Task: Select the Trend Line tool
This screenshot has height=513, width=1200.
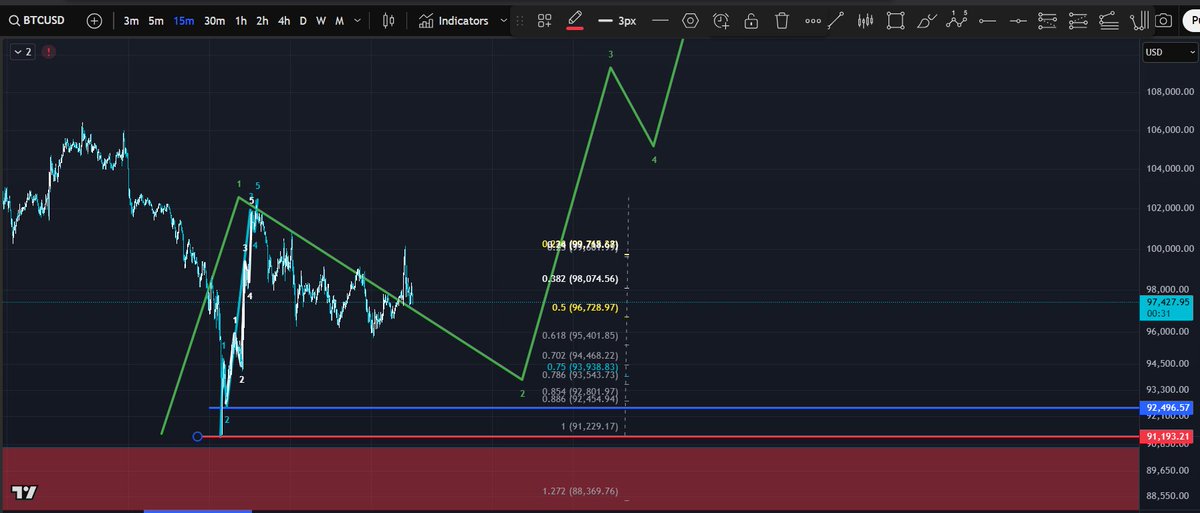Action: point(836,20)
